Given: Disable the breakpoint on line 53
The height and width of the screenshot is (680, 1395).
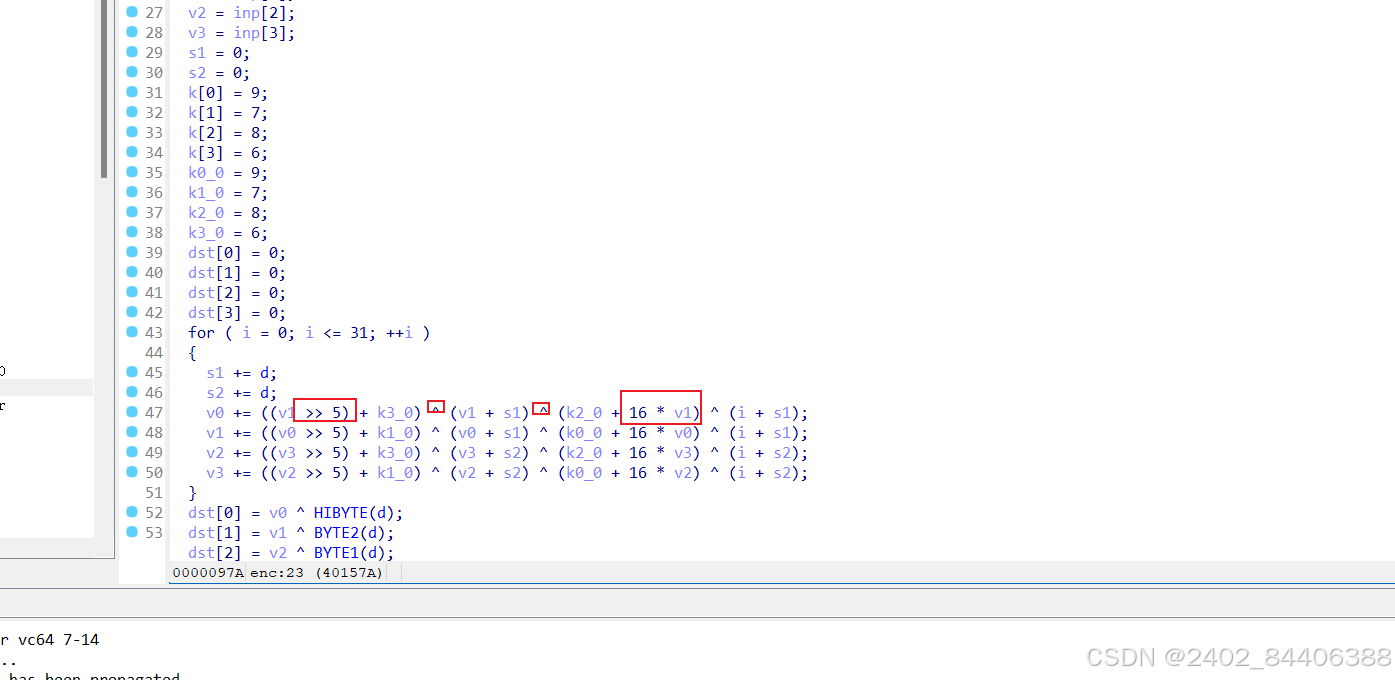Looking at the screenshot, I should point(131,532).
